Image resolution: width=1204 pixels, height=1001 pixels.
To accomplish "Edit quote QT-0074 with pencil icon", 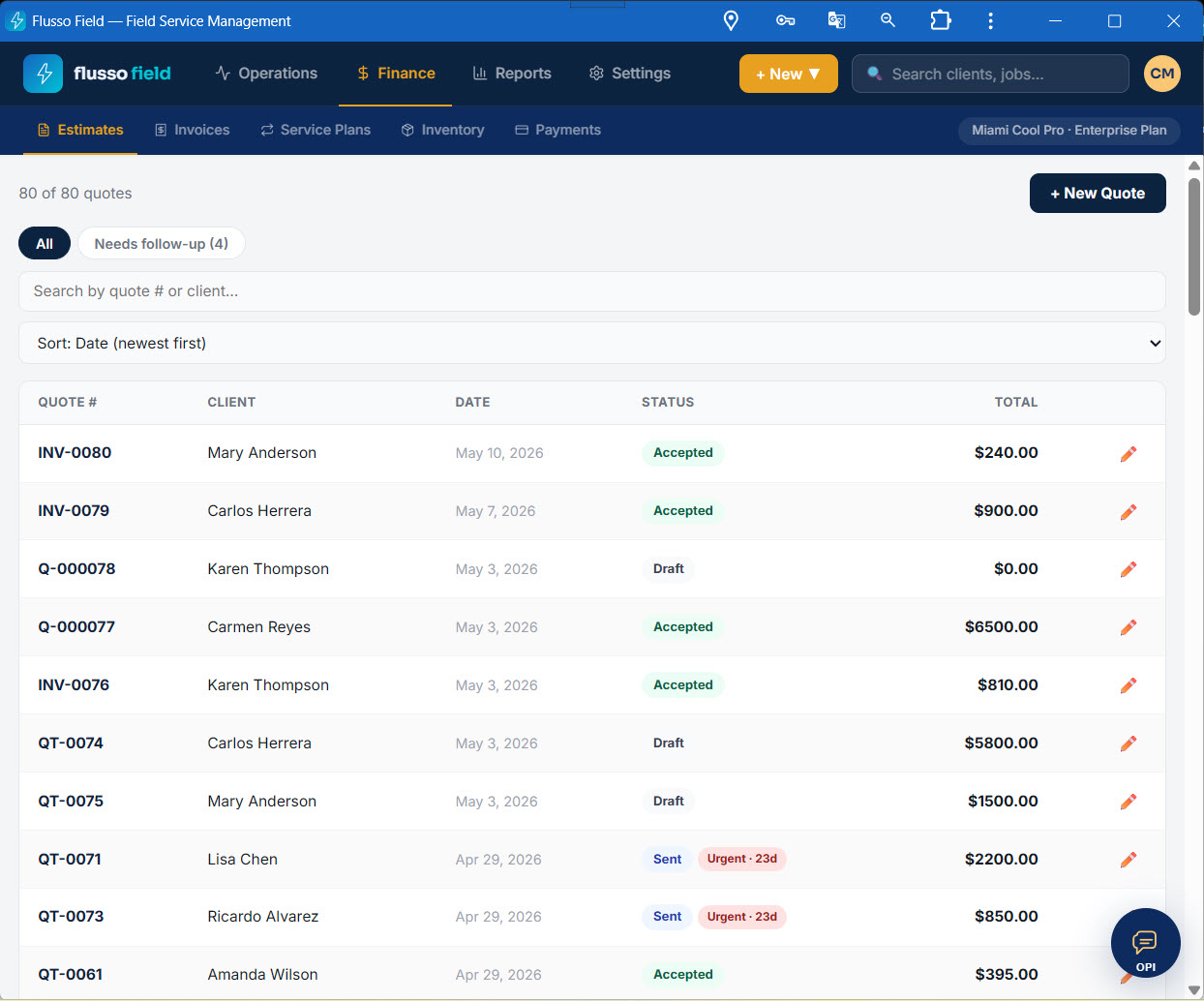I will 1129,744.
